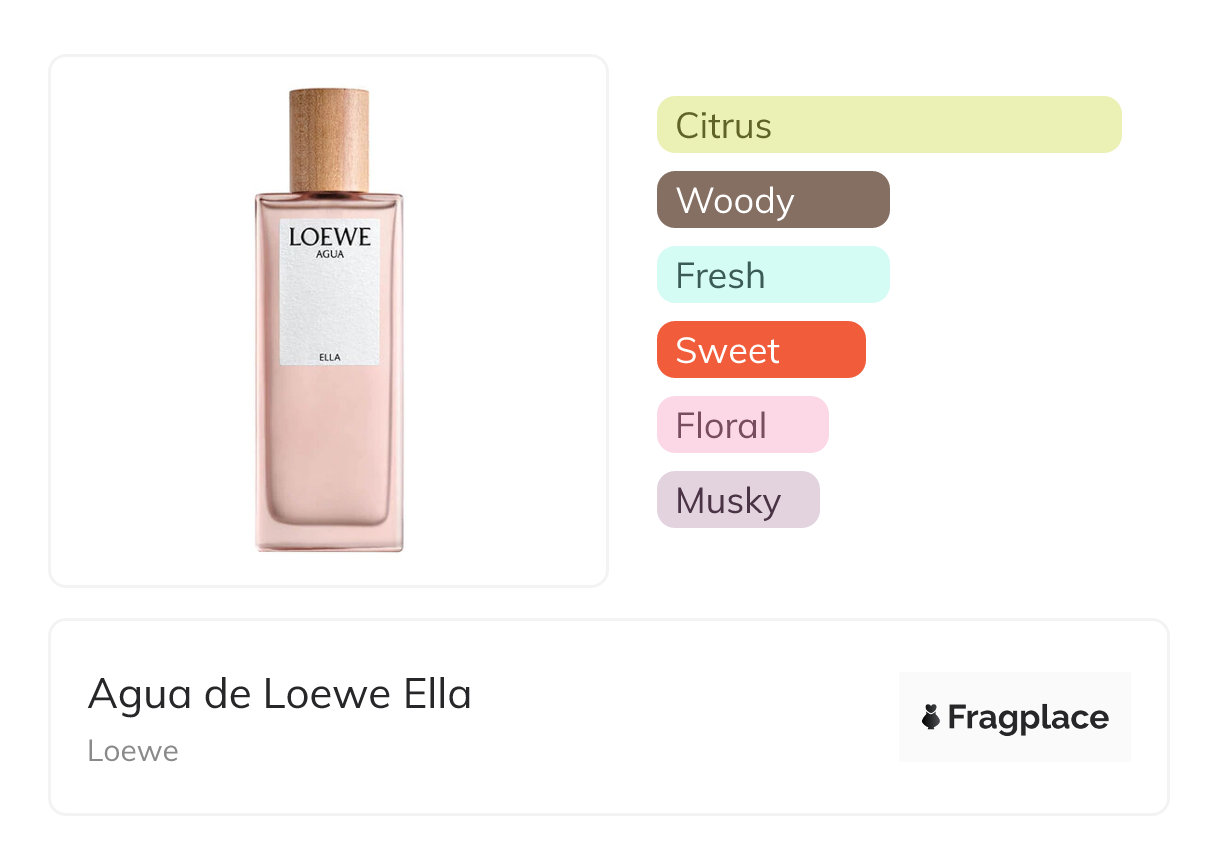The height and width of the screenshot is (864, 1218).
Task: Choose the Musky accord tag
Action: coord(737,500)
